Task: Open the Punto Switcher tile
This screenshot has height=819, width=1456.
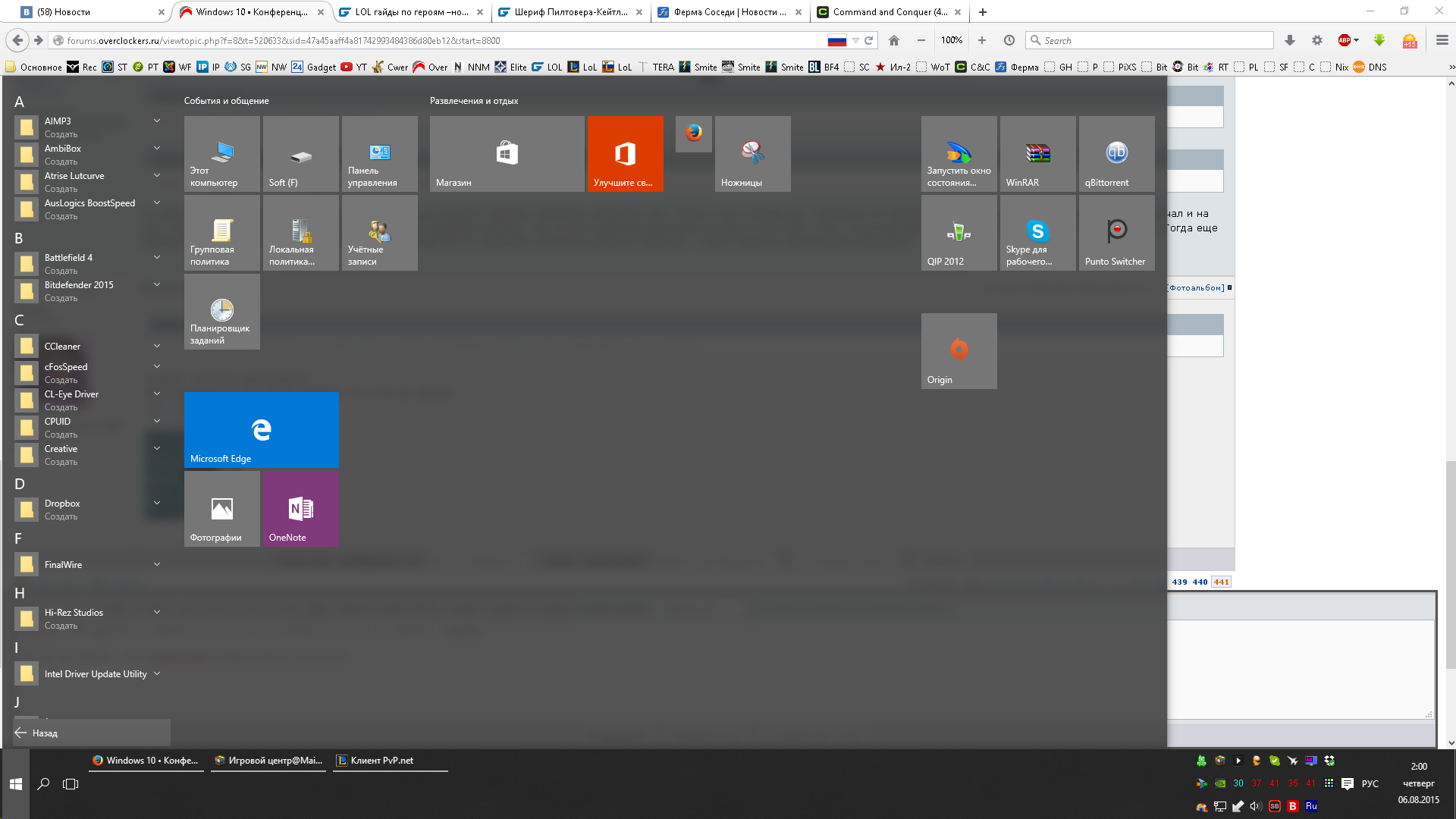Action: 1116,233
